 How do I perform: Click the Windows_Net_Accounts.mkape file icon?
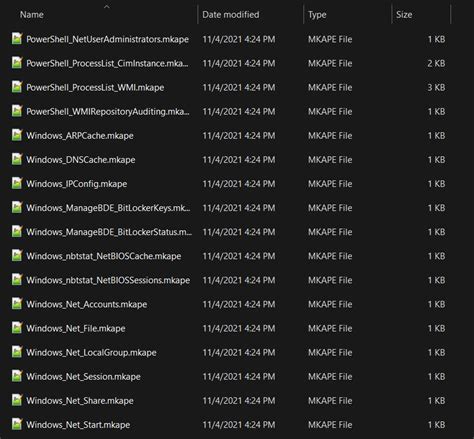coord(17,304)
